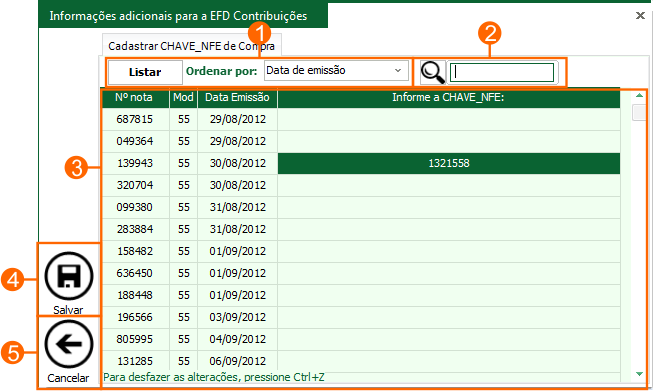Screen dimensions: 653x391
Task: Click the Listar button
Action: [145, 72]
